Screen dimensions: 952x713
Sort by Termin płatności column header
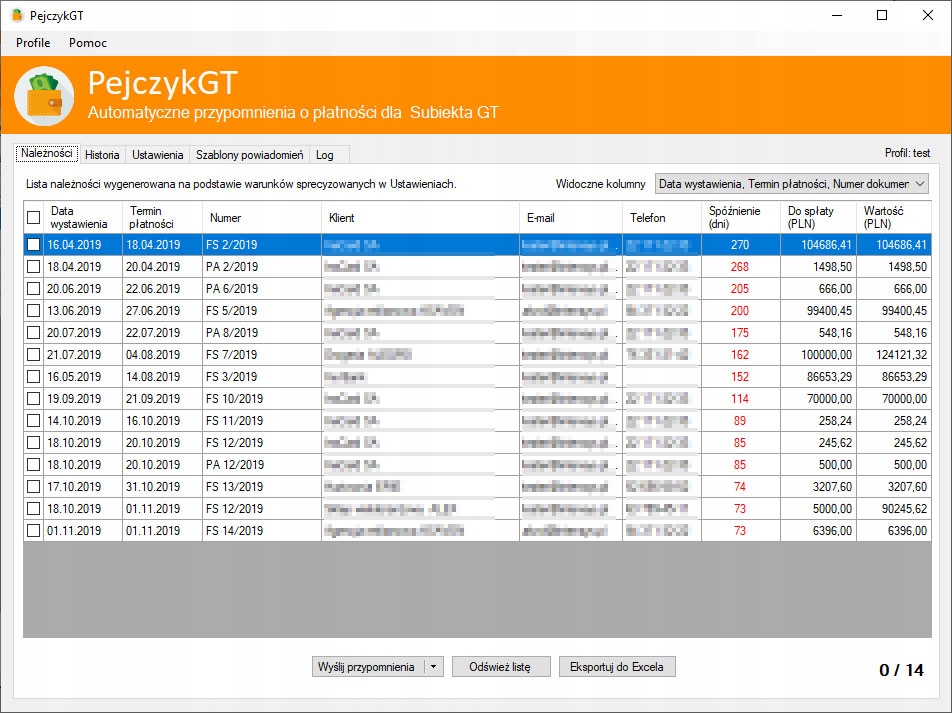(x=162, y=217)
